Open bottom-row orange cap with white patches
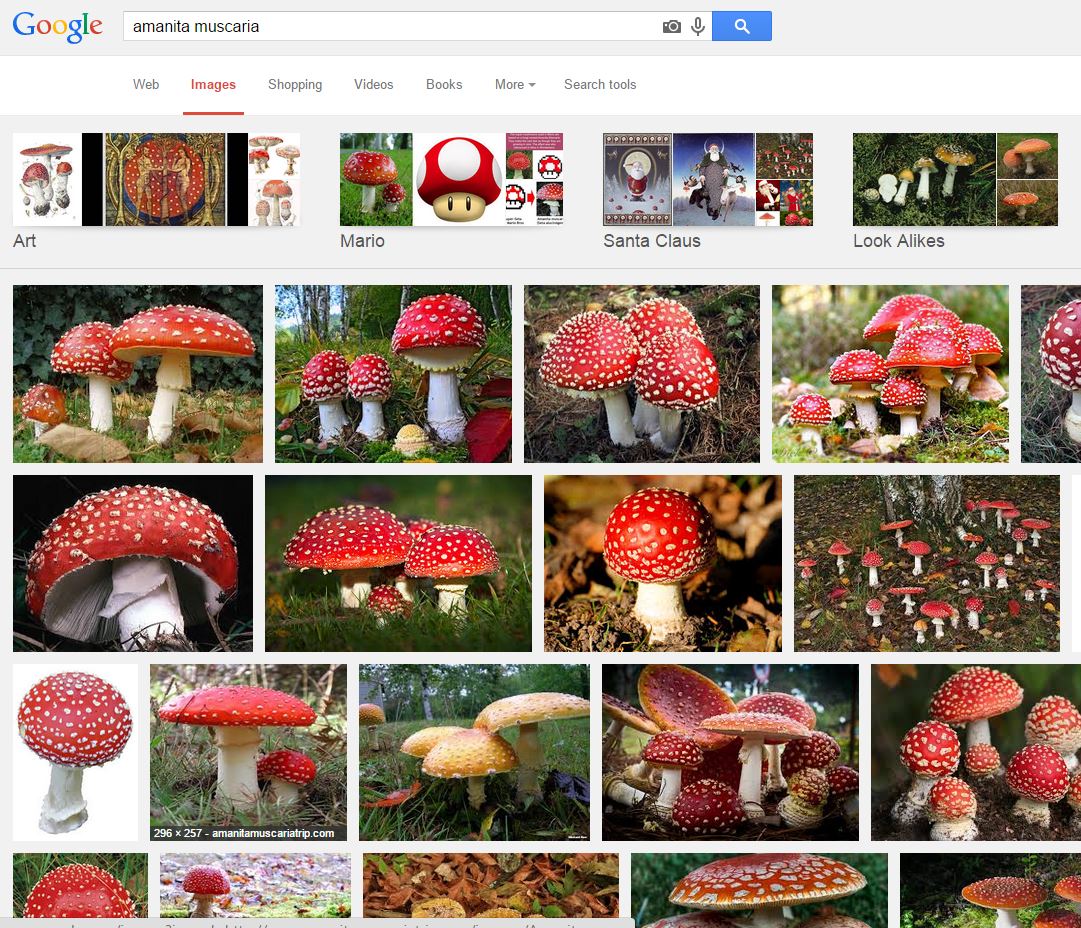Viewport: 1081px width, 928px height. (x=759, y=889)
